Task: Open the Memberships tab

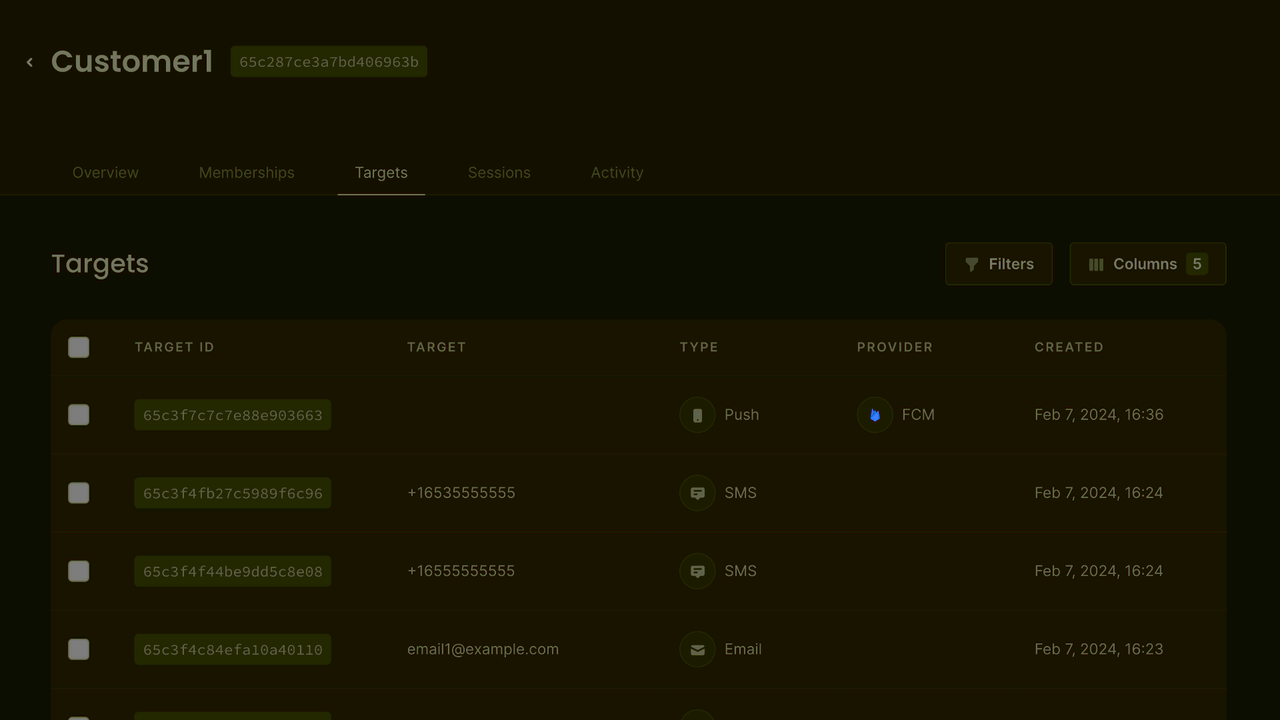Action: [x=246, y=172]
